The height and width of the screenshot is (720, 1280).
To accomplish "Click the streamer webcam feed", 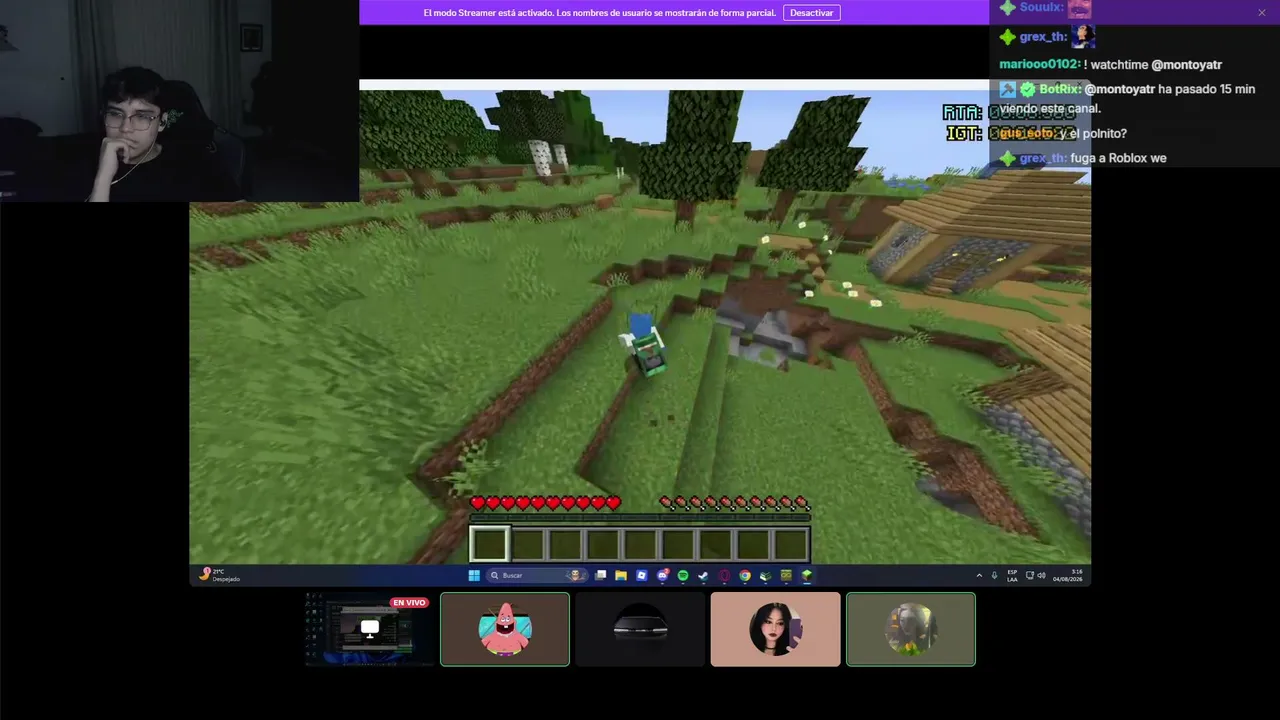I will (x=180, y=100).
